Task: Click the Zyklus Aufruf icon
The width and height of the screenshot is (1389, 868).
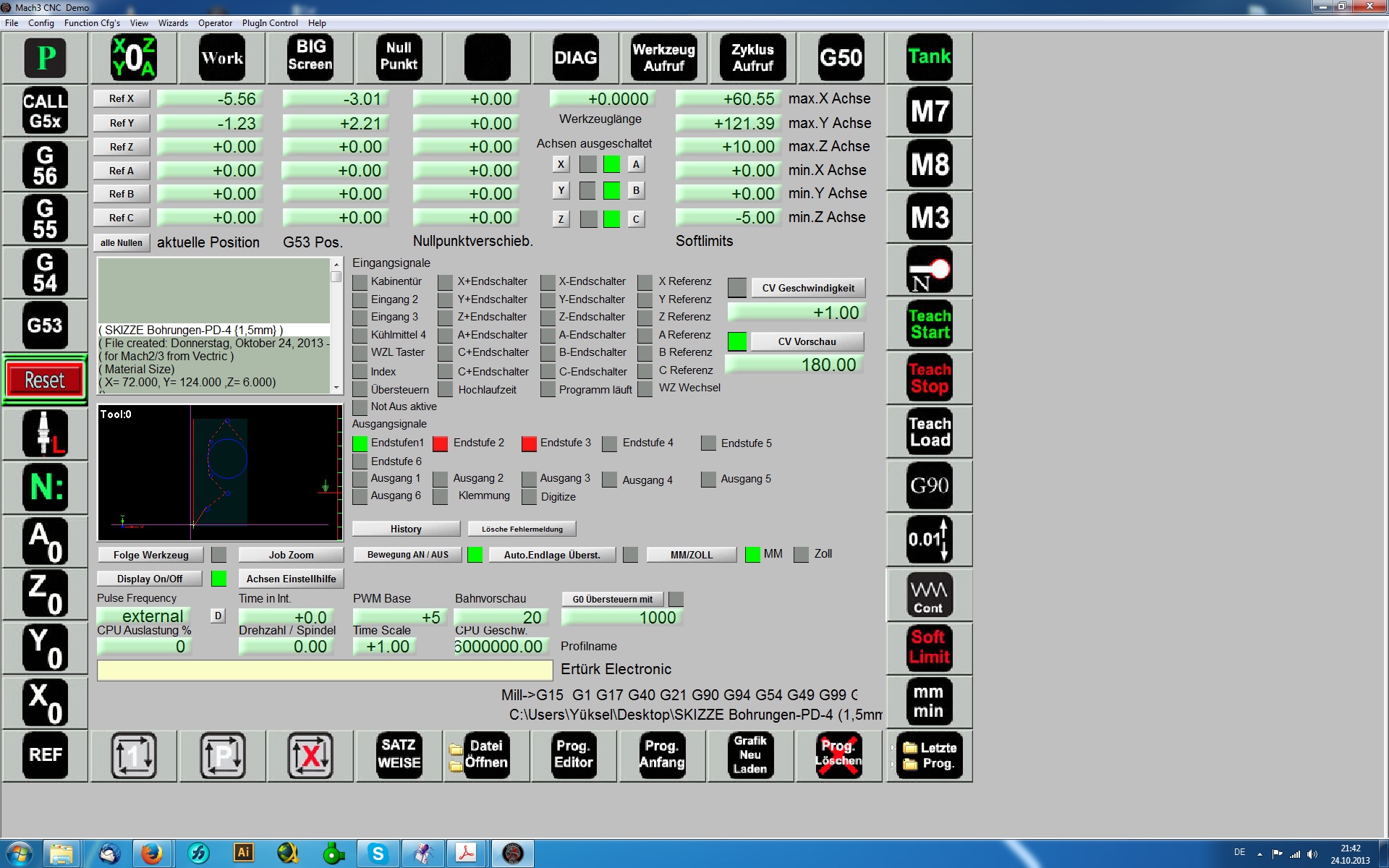Action: [752, 57]
